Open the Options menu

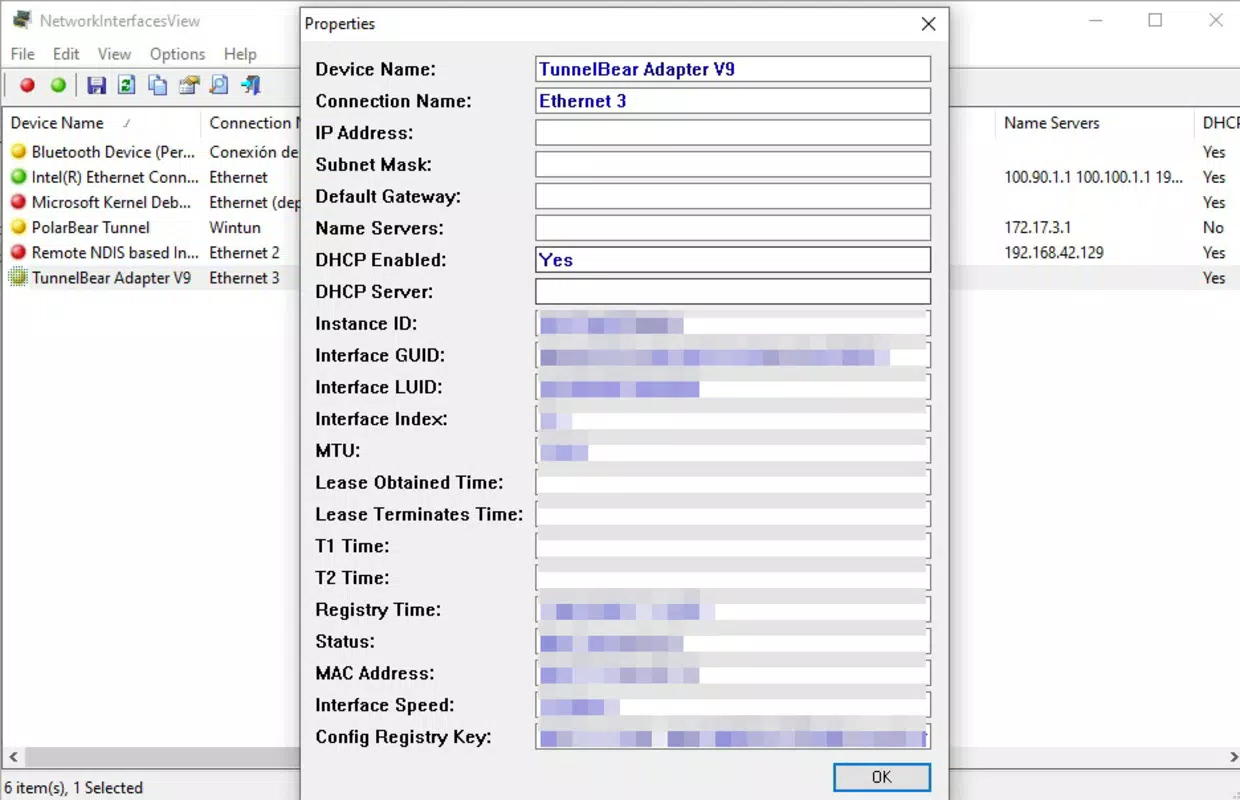tap(177, 54)
